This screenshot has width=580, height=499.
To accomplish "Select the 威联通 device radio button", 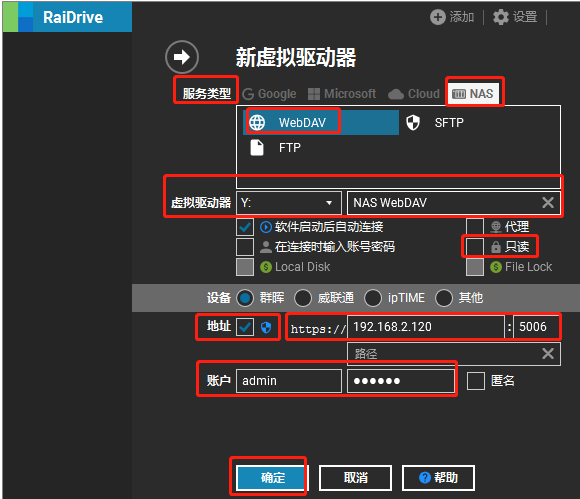I will coord(303,298).
